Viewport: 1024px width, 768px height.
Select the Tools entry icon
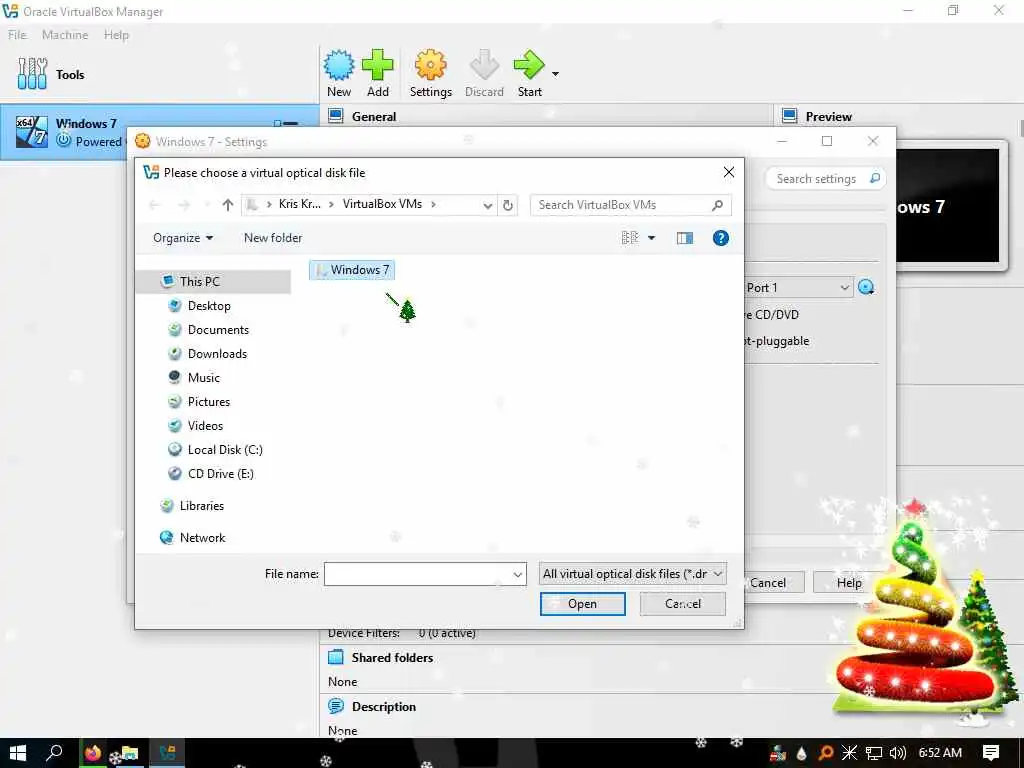(32, 74)
